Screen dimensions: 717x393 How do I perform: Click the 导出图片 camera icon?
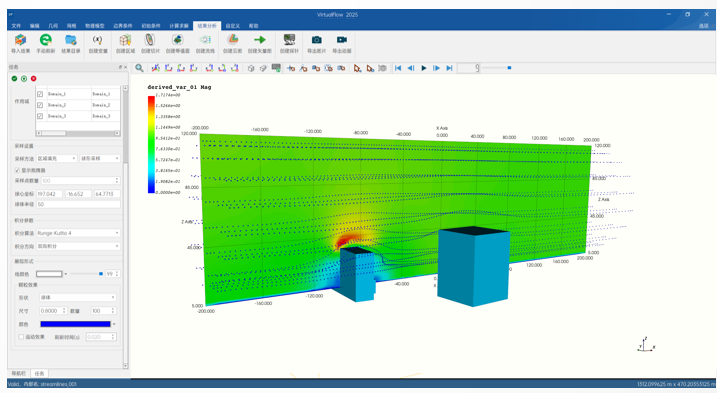click(316, 40)
